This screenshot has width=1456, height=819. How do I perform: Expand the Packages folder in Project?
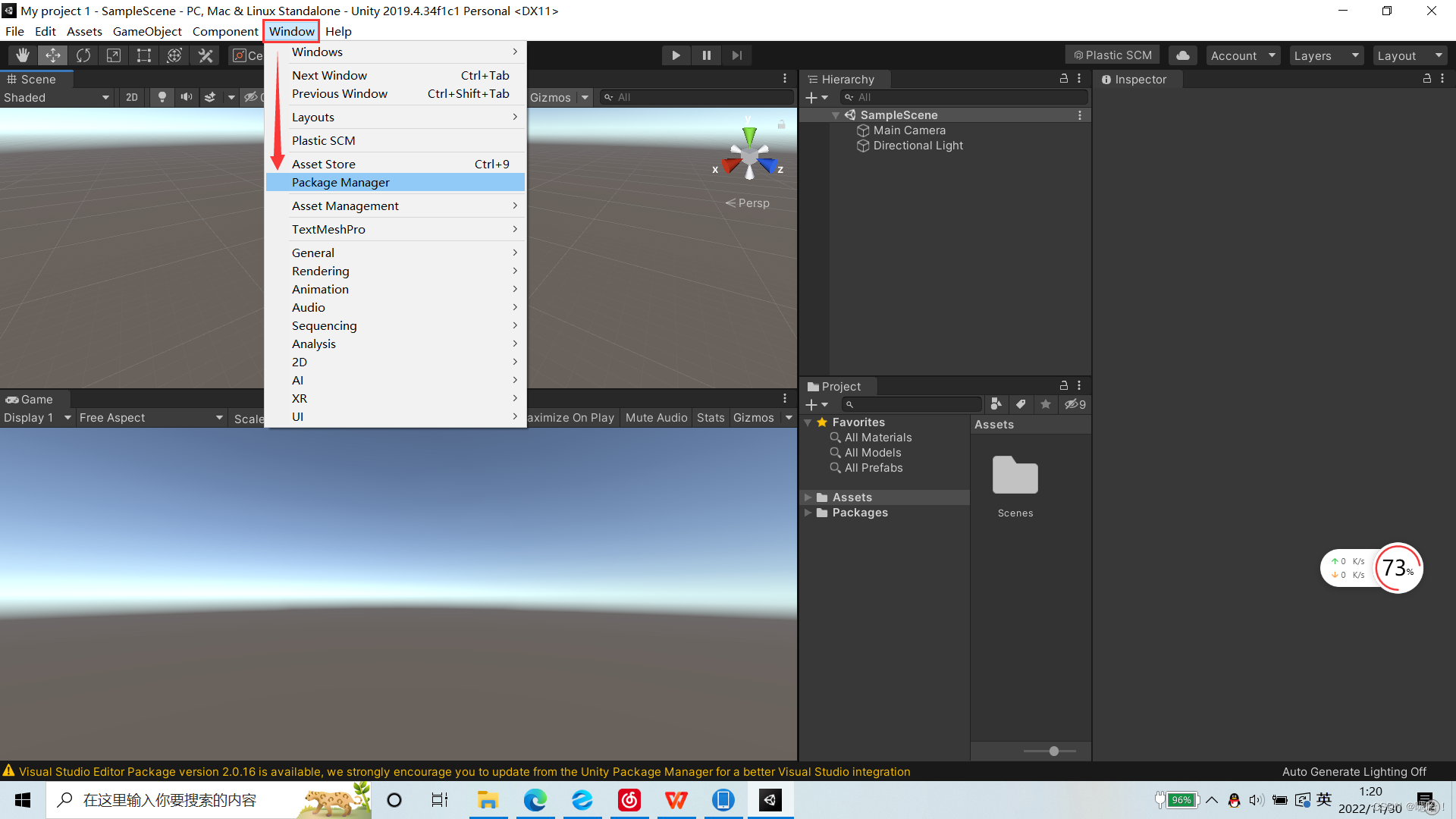(x=810, y=512)
